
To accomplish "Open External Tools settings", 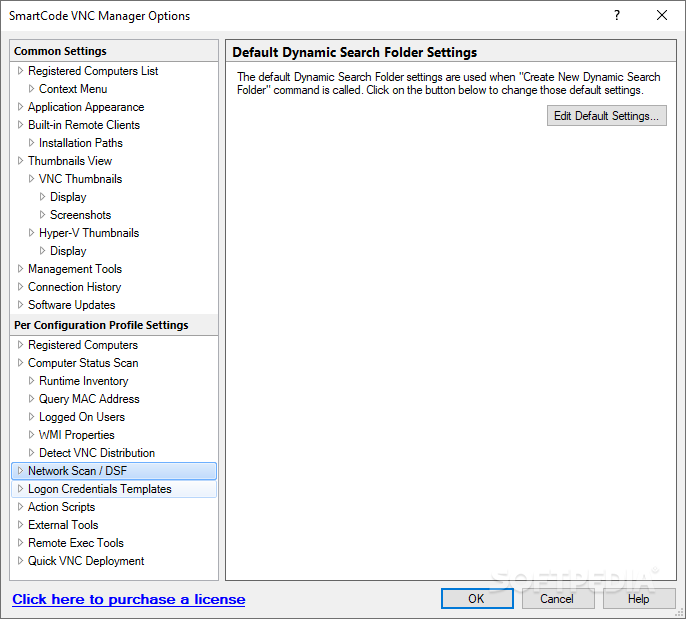I will (x=63, y=525).
